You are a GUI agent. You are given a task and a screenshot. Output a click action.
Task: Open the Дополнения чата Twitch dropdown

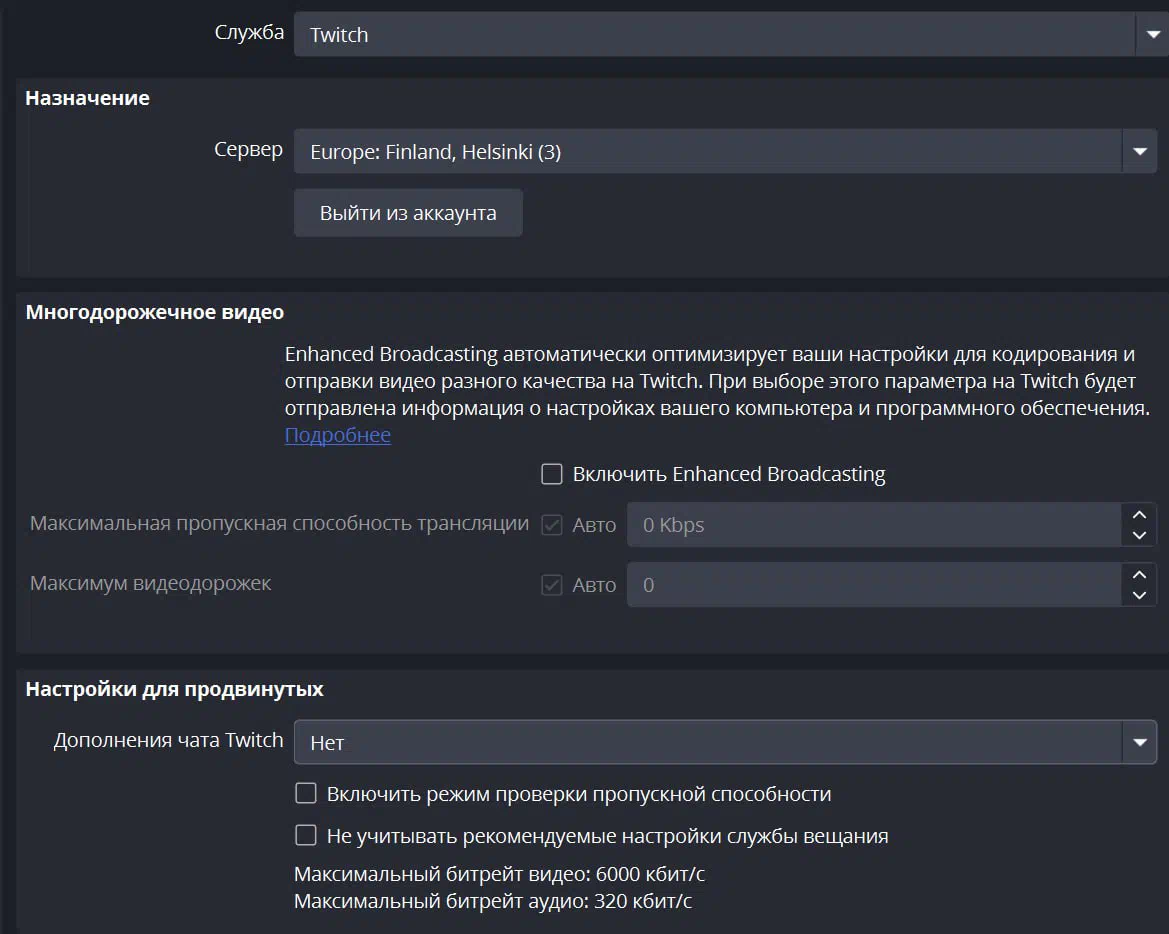tap(725, 742)
